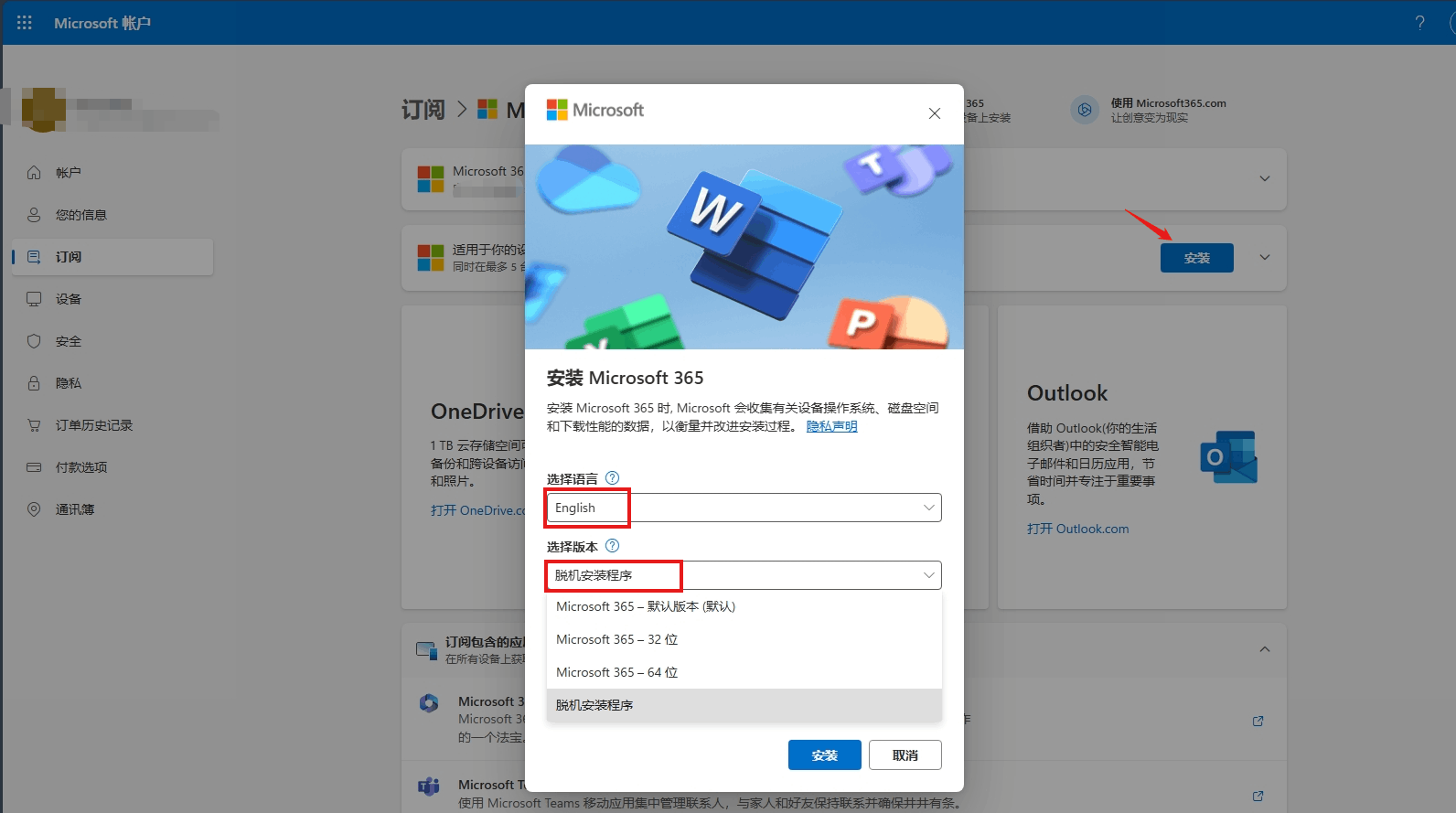Select Microsoft 365 – 64 位 option

tap(744, 672)
